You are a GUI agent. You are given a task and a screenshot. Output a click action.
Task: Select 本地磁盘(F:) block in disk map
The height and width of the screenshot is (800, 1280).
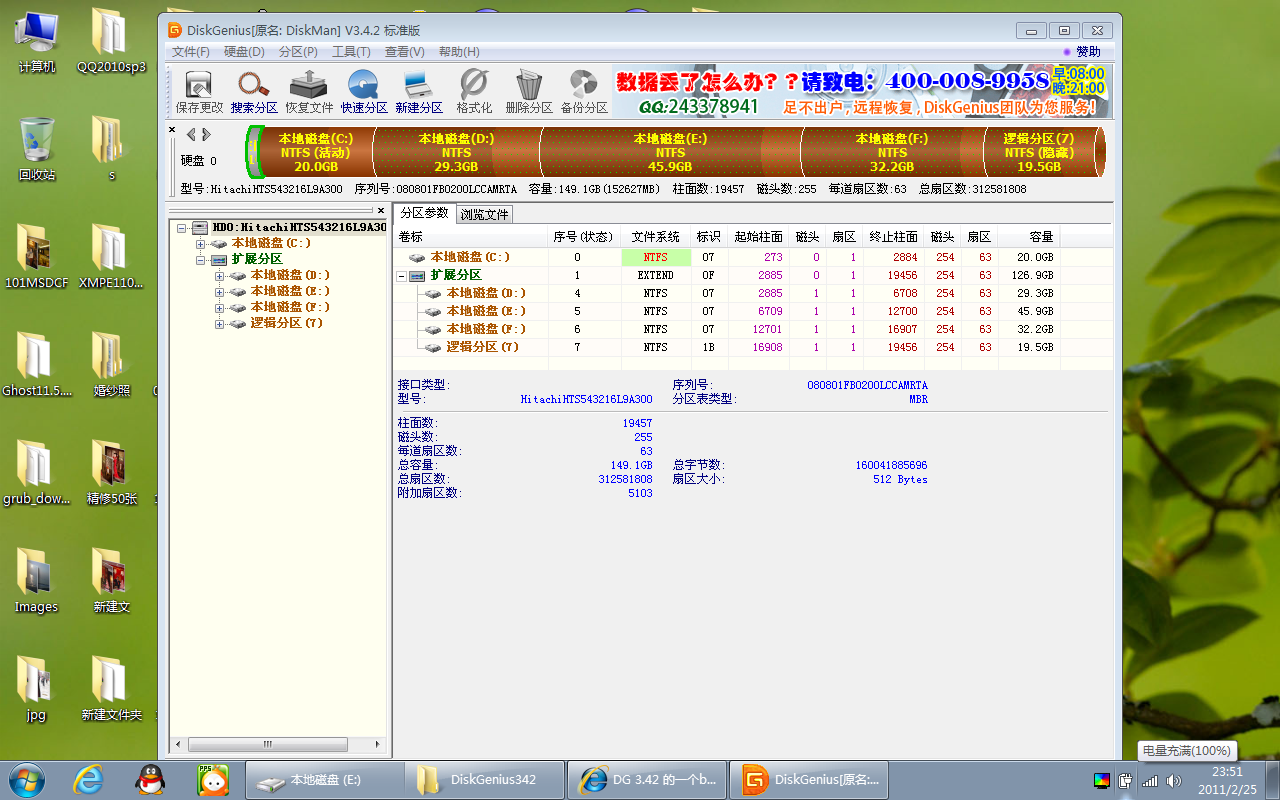pyautogui.click(x=892, y=152)
